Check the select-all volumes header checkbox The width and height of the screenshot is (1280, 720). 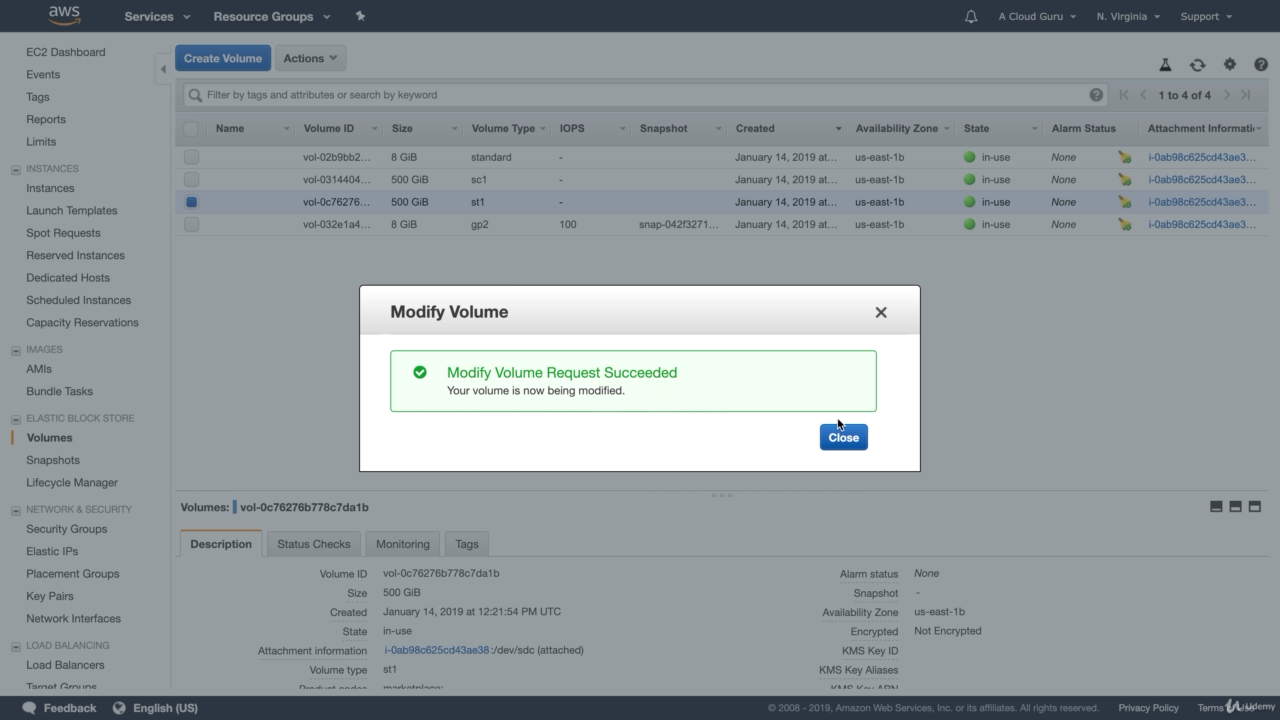point(191,128)
